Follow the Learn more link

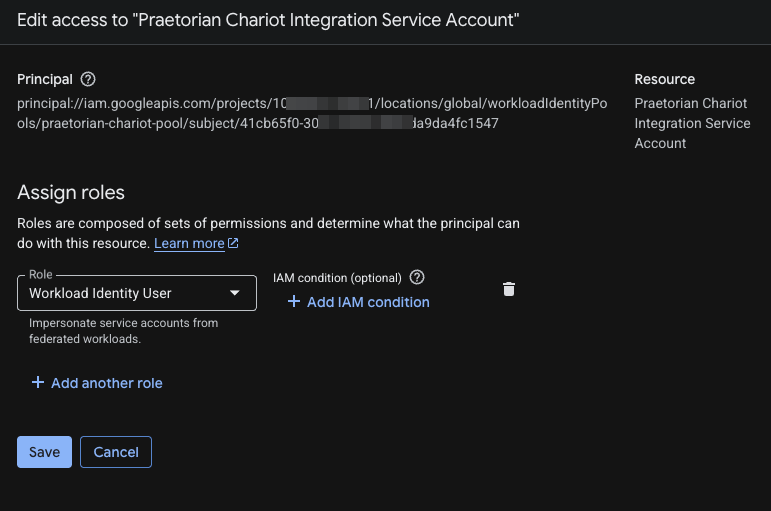pos(189,243)
